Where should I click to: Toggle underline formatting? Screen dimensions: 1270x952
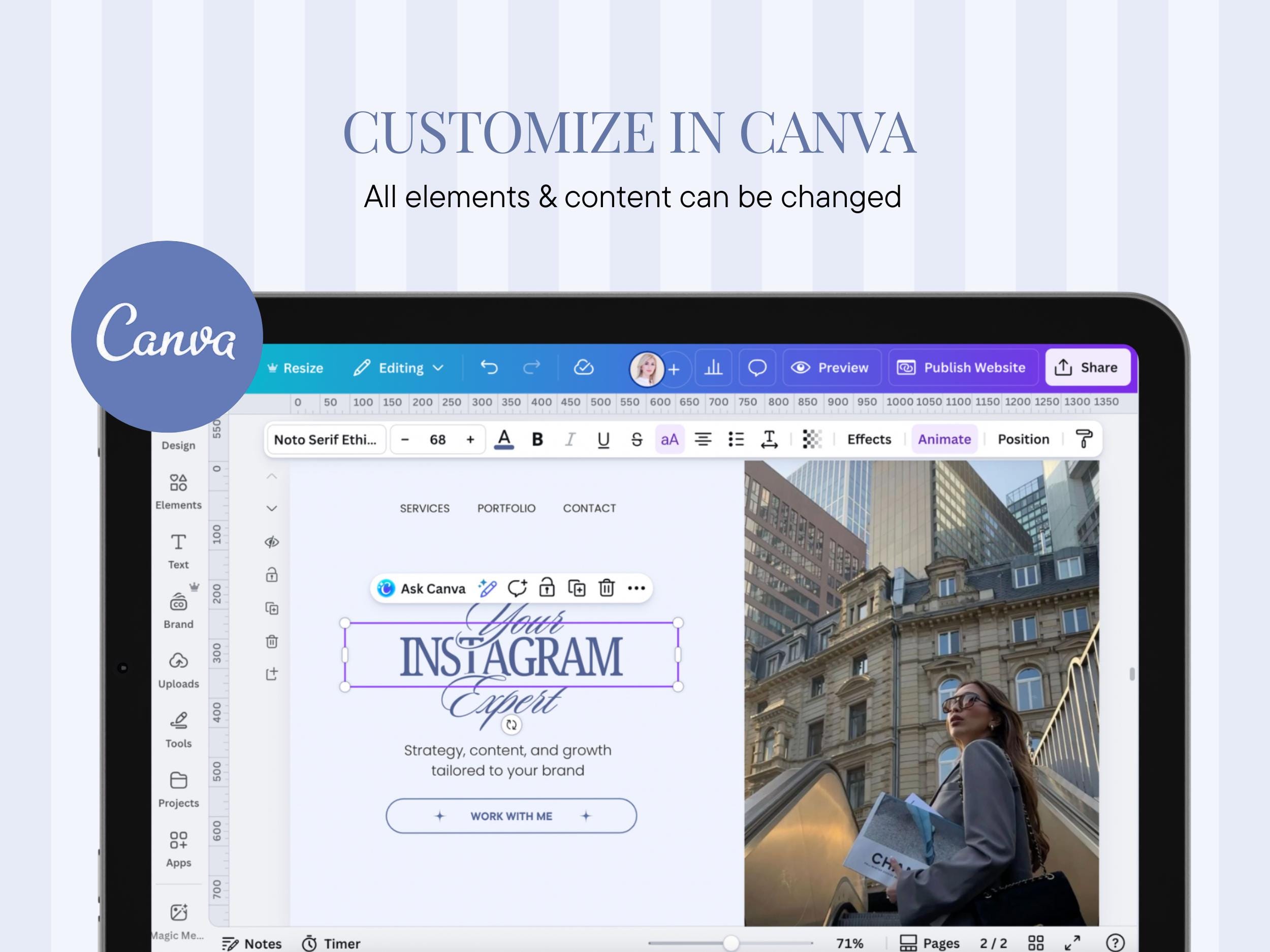tap(603, 439)
